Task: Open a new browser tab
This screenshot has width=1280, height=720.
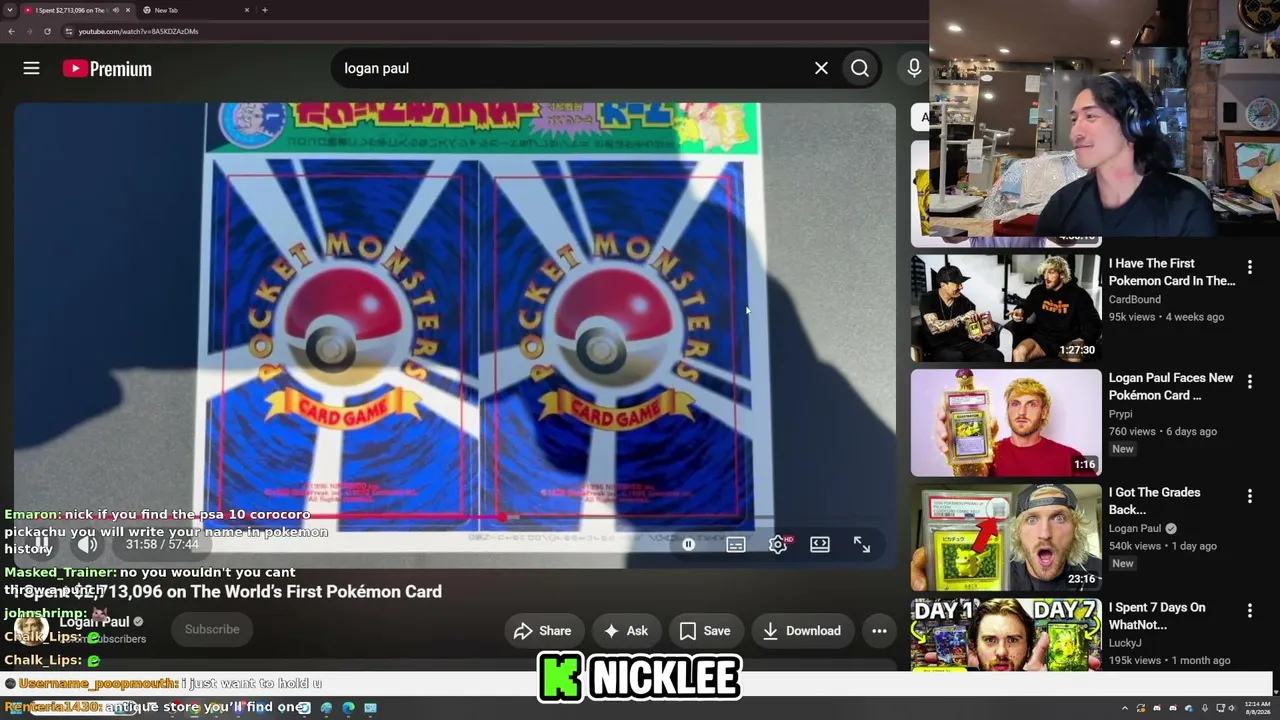Action: click(x=265, y=10)
